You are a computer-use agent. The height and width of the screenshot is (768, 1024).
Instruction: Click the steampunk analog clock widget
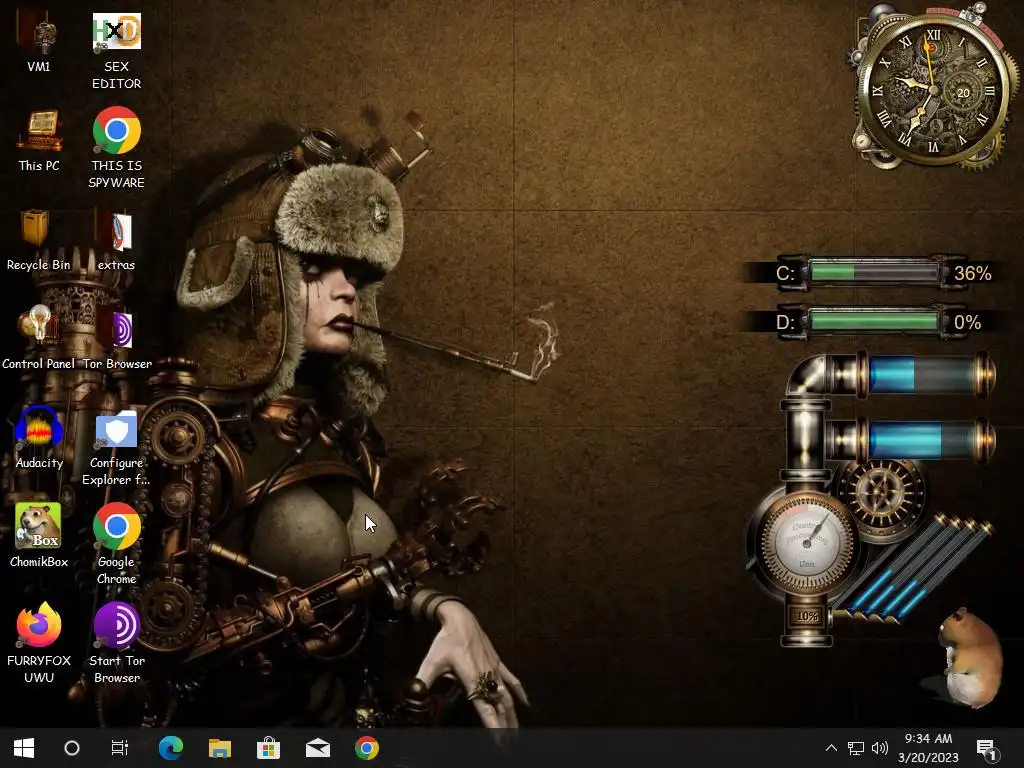coord(933,88)
